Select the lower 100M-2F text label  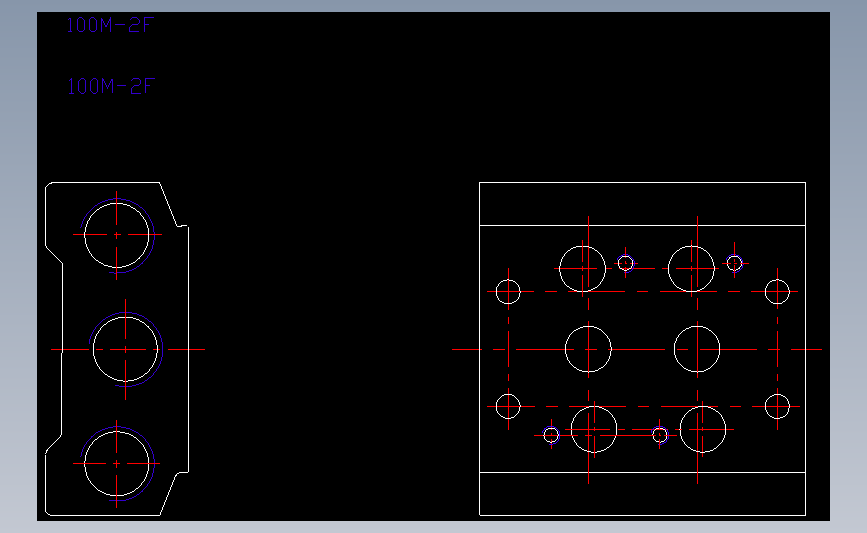[110, 86]
